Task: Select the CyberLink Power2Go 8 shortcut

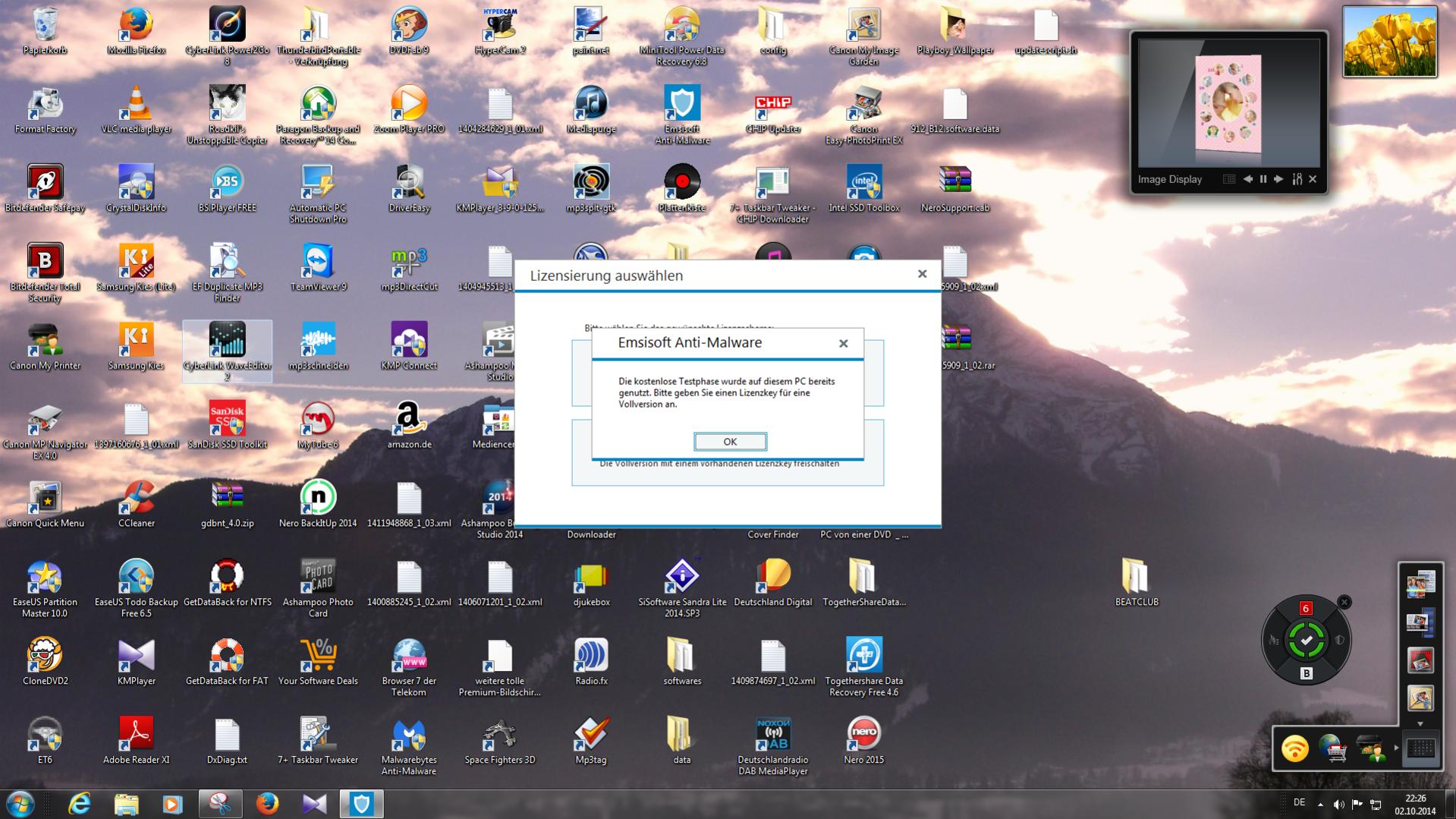Action: [227, 36]
